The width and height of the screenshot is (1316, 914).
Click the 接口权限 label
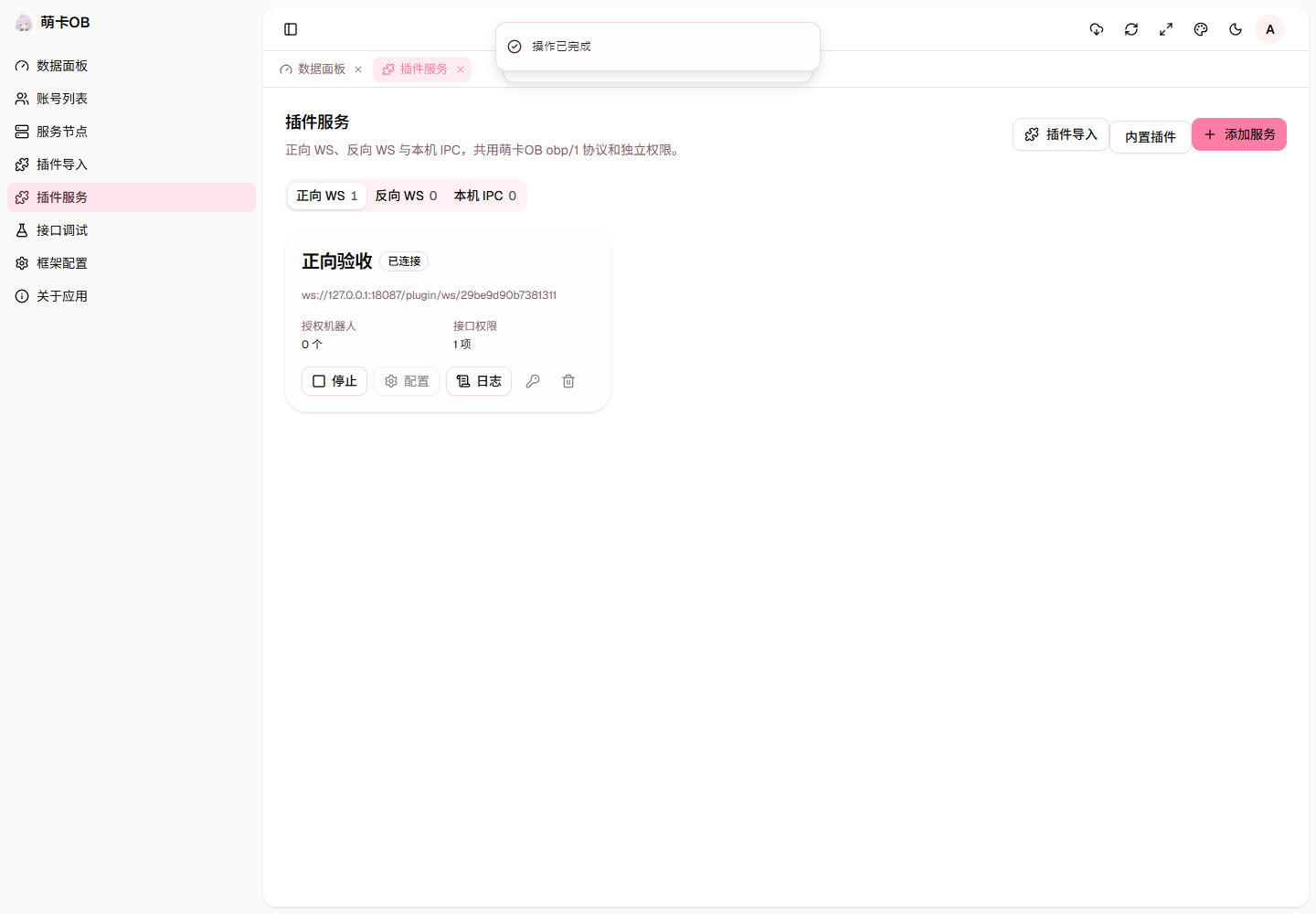click(475, 326)
